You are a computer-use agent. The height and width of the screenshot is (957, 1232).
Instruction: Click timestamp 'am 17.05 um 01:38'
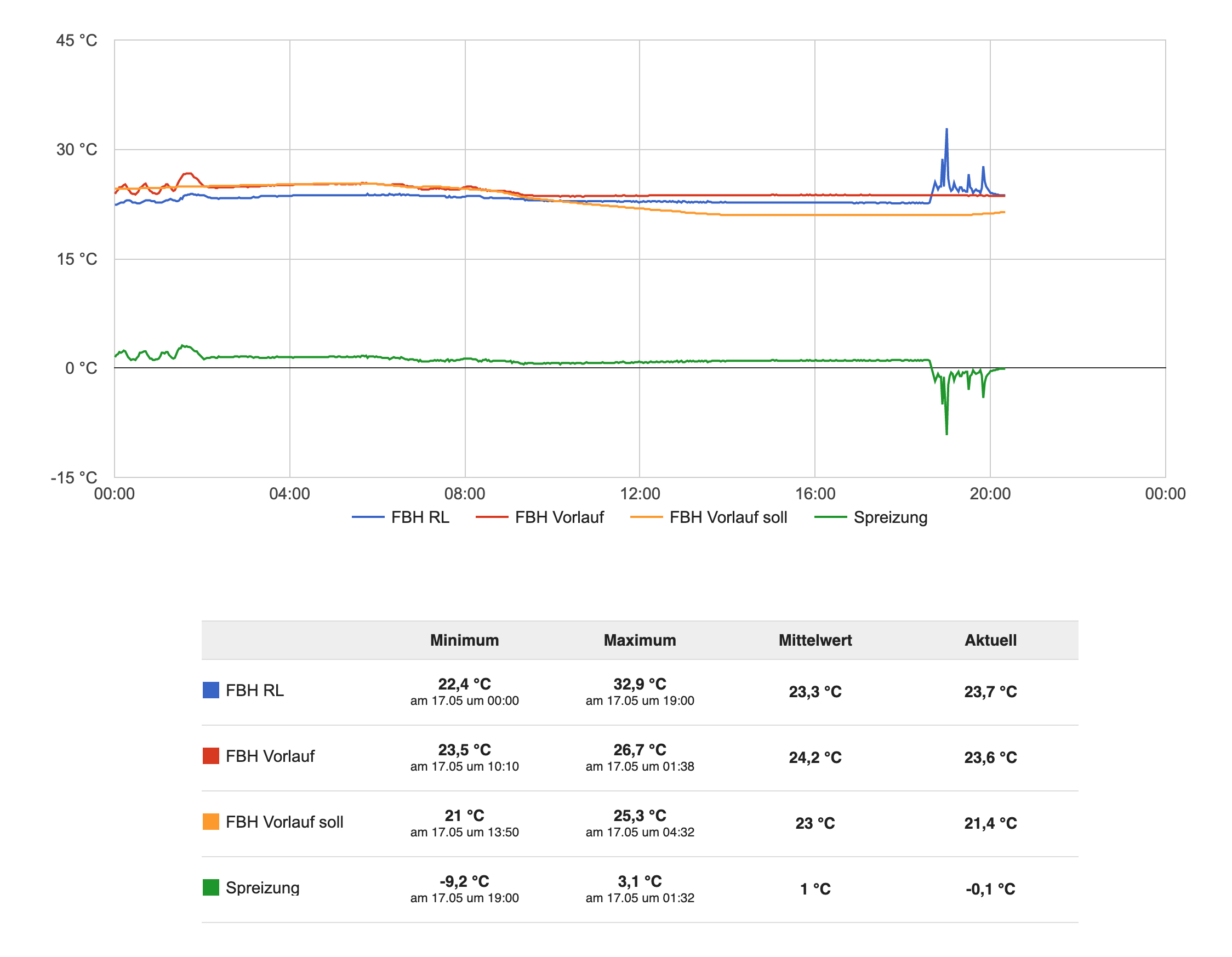tap(640, 766)
